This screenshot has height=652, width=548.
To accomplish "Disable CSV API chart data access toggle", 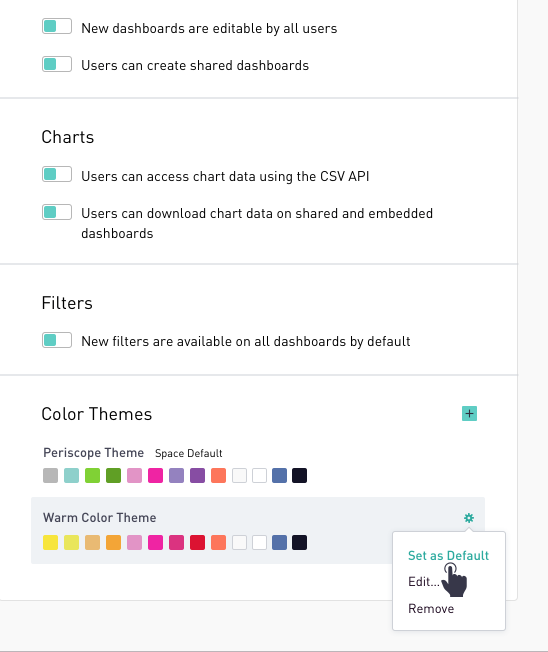I will (x=57, y=175).
